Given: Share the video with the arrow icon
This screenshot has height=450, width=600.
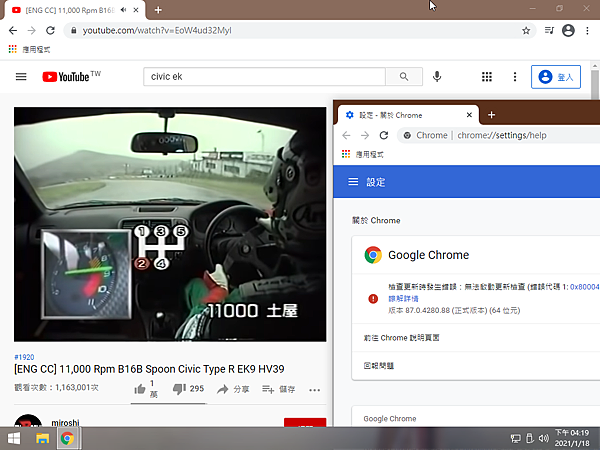Looking at the screenshot, I should (x=233, y=390).
